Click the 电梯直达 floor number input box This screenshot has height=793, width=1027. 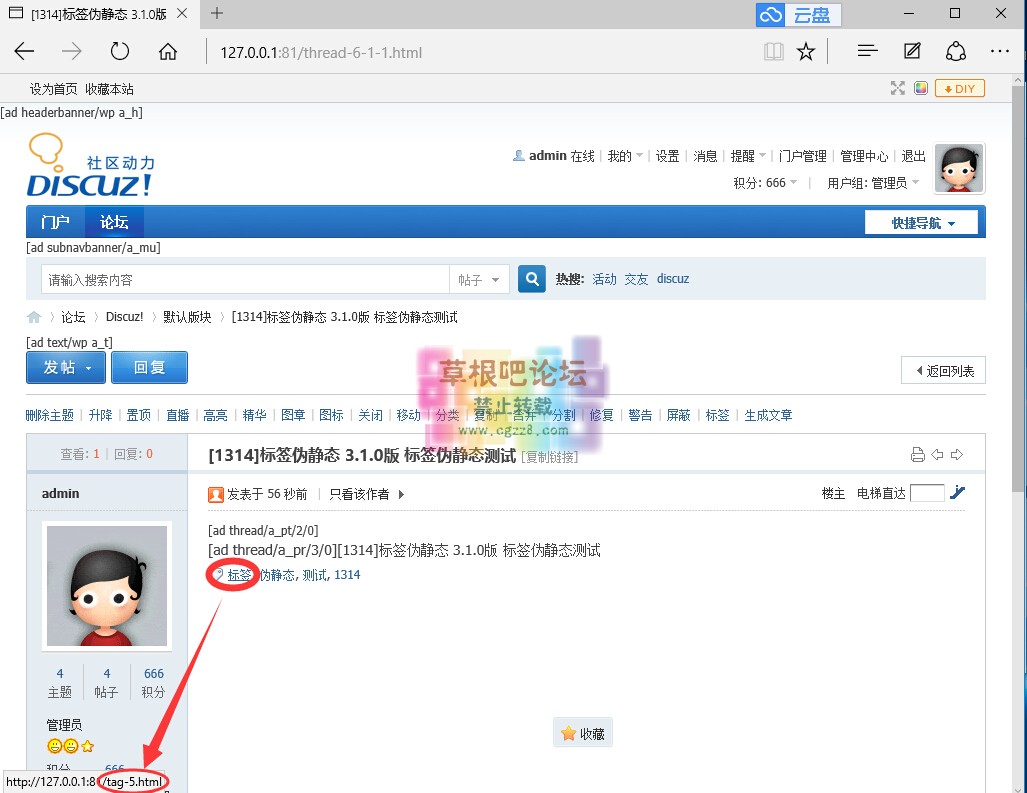coord(927,493)
